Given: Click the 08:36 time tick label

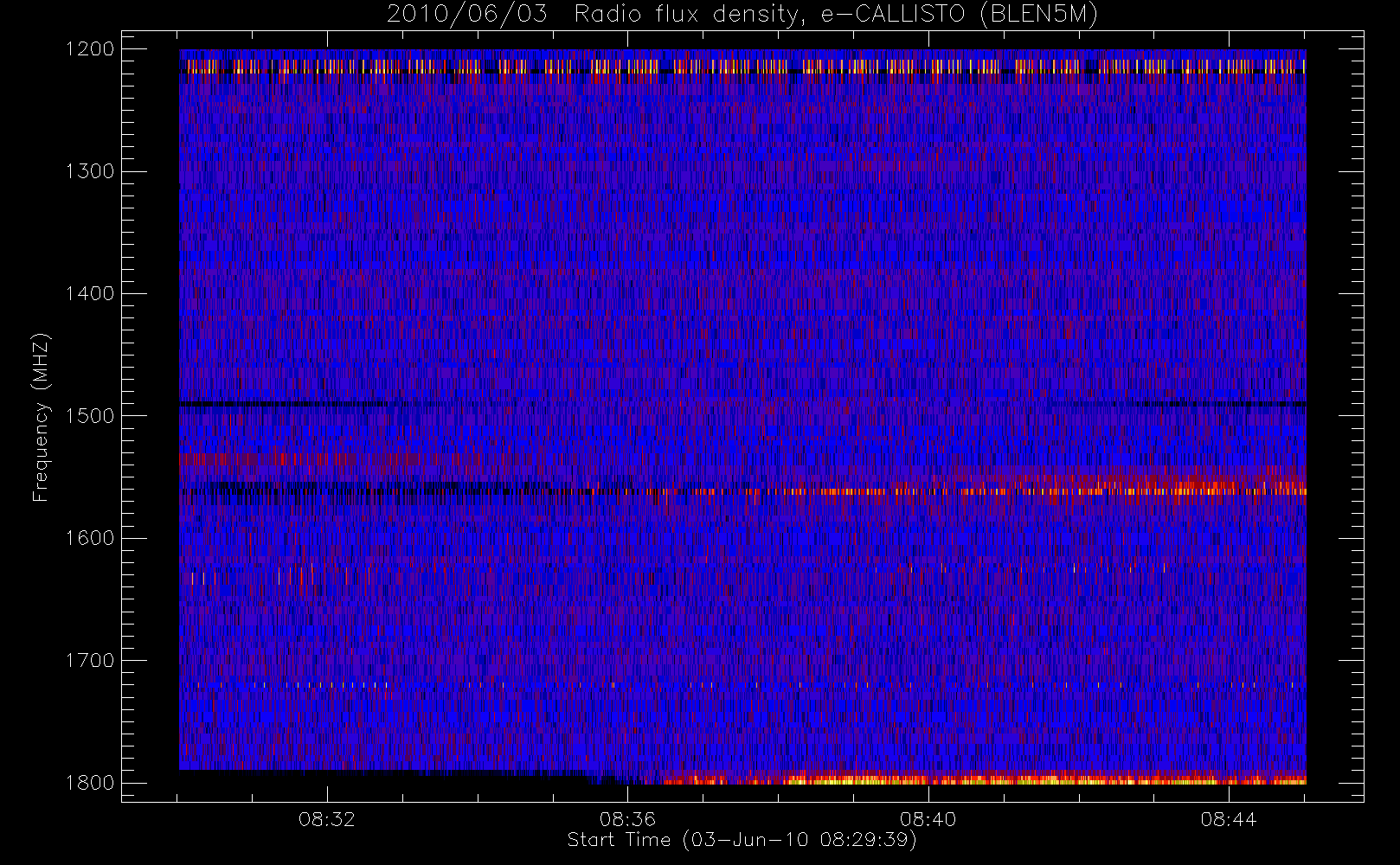Looking at the screenshot, I should (627, 819).
